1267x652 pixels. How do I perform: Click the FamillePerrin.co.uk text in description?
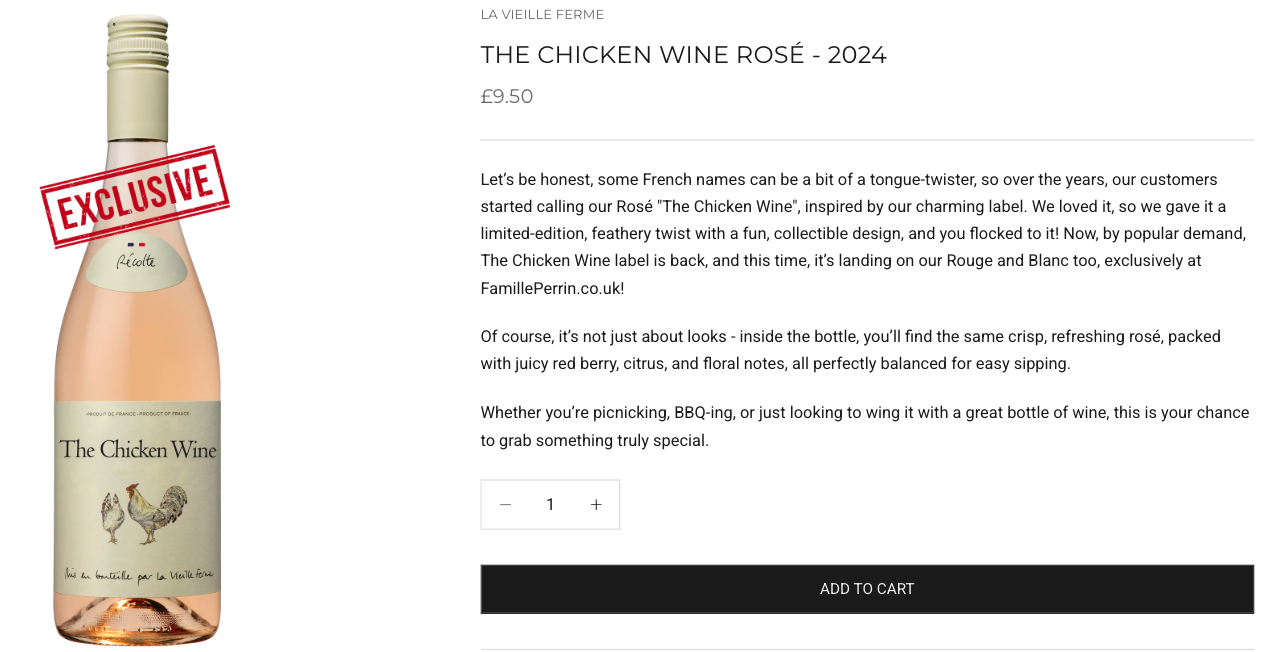click(552, 288)
